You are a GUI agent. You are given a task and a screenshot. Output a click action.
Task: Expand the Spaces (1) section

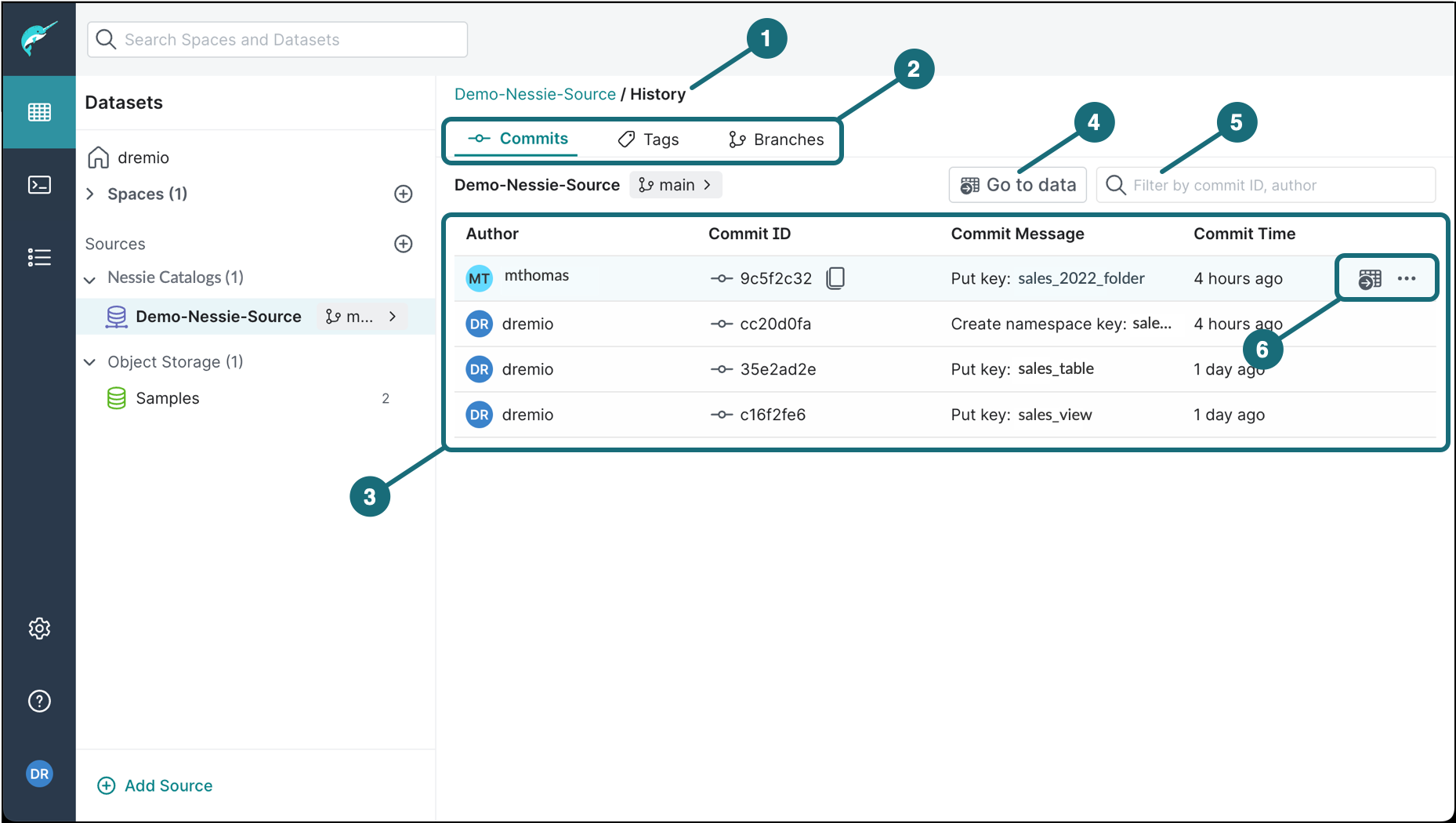90,194
